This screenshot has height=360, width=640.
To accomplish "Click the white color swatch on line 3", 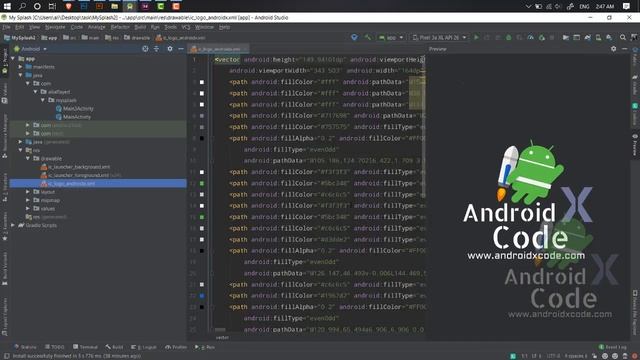I will pos(202,82).
